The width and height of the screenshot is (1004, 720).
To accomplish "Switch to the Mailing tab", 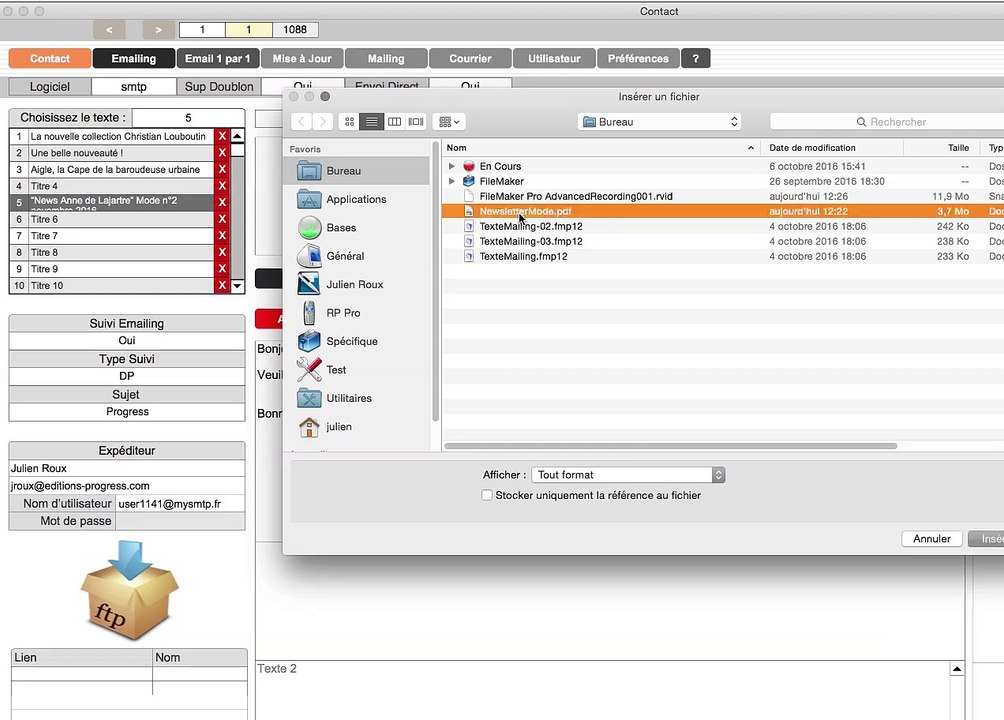I will 386,58.
